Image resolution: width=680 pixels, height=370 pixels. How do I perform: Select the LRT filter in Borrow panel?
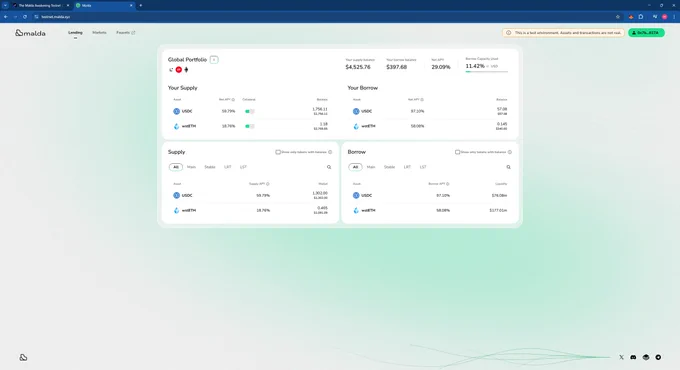coord(407,167)
